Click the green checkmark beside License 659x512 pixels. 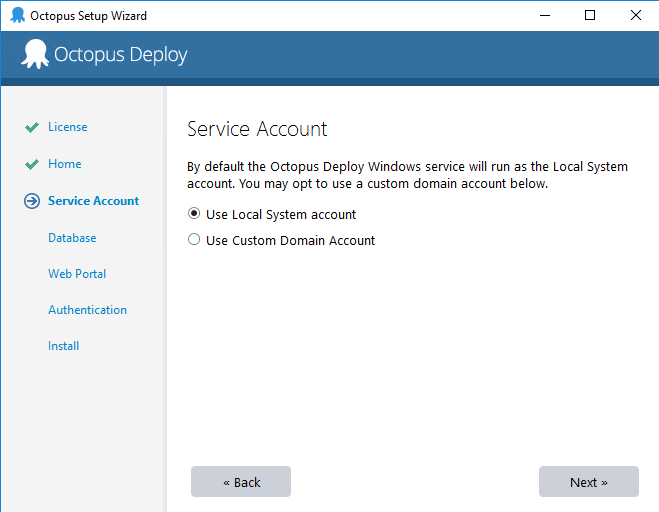click(x=32, y=127)
